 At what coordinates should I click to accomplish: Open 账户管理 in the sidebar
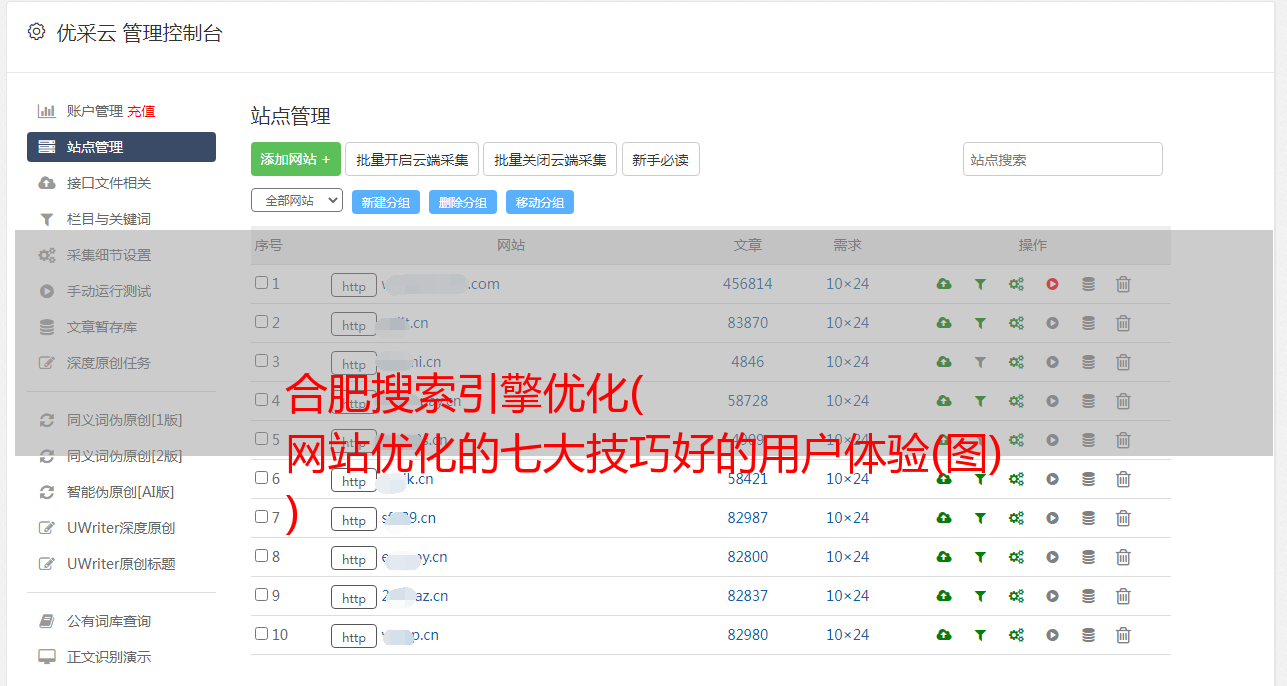pos(94,111)
